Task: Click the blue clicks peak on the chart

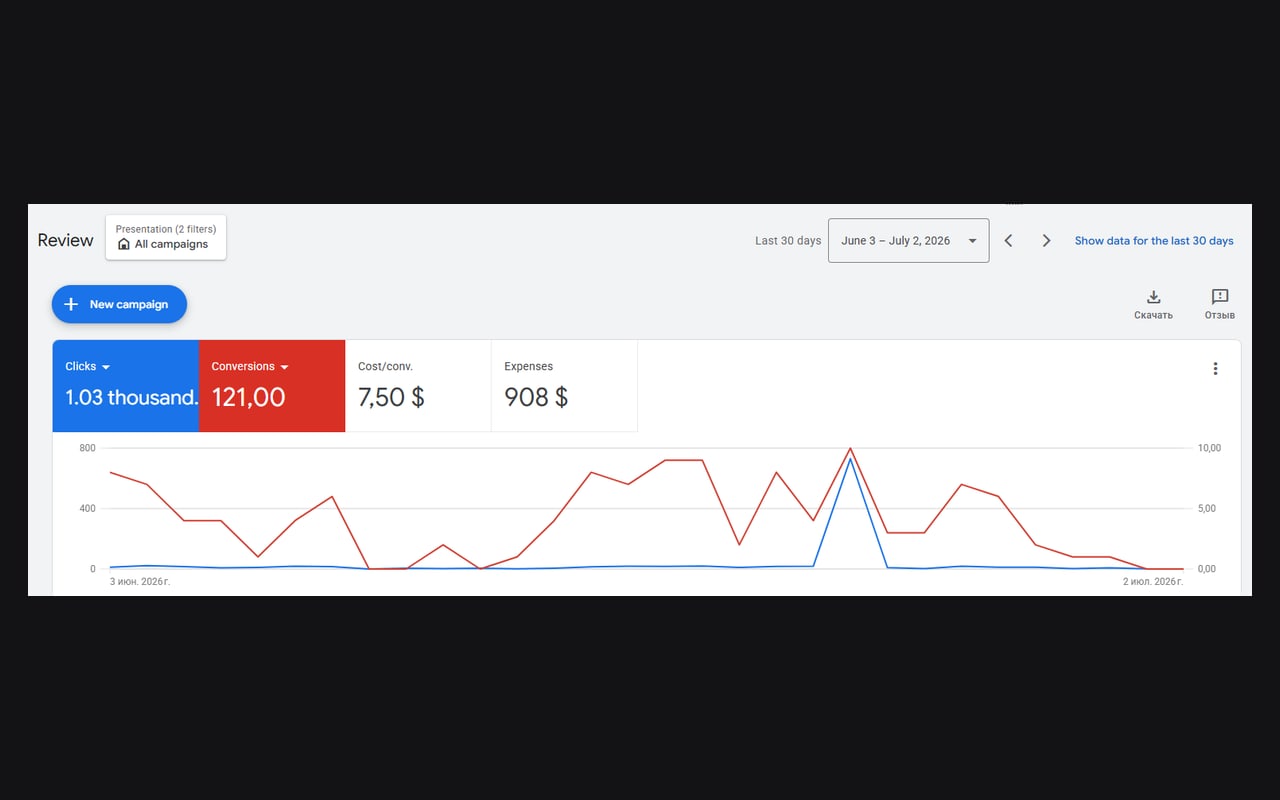Action: pos(850,460)
